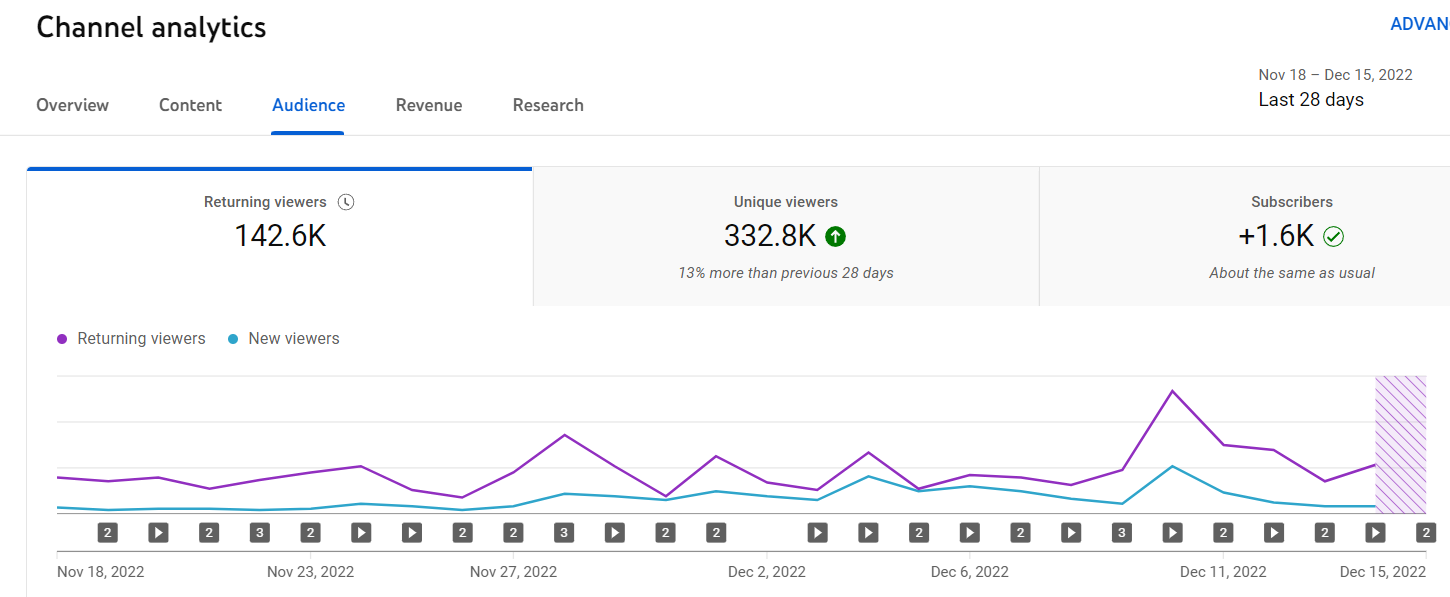1450x597 pixels.
Task: Click the Nov 23, 2022 axis label
Action: tap(310, 572)
